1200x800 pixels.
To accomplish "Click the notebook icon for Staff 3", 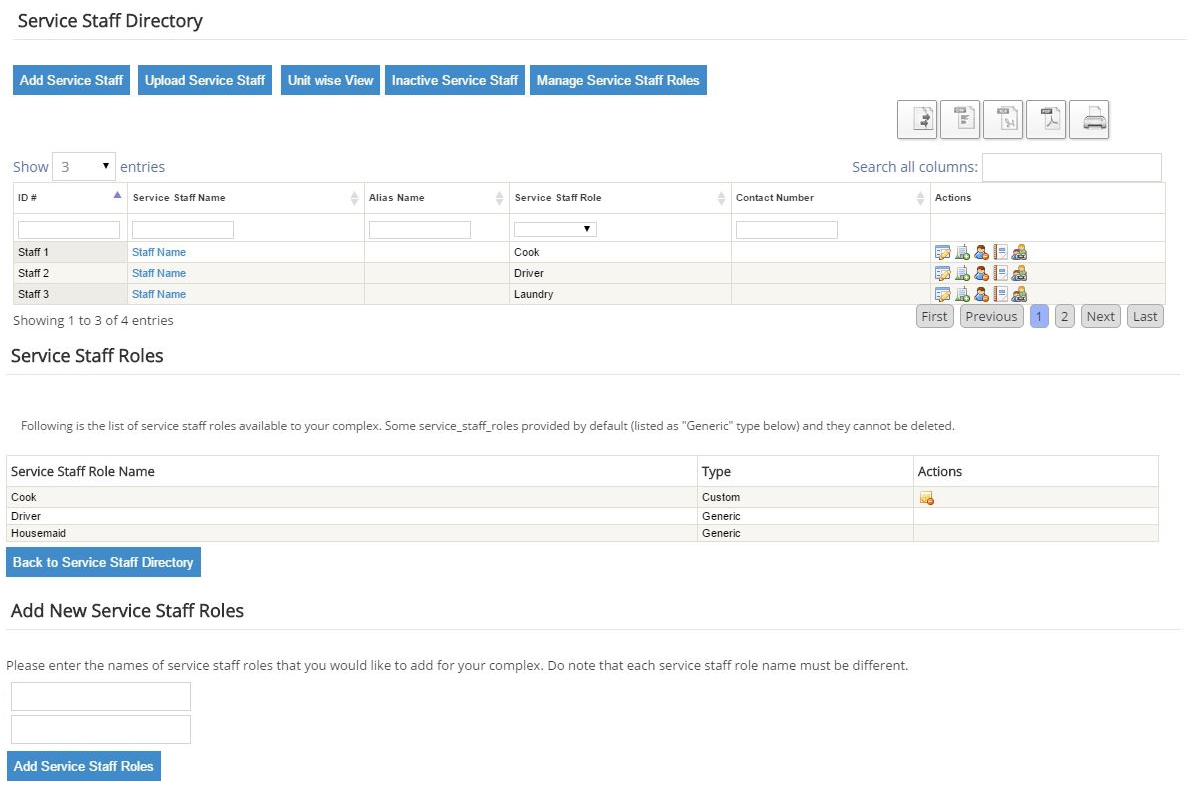I will click(1000, 294).
